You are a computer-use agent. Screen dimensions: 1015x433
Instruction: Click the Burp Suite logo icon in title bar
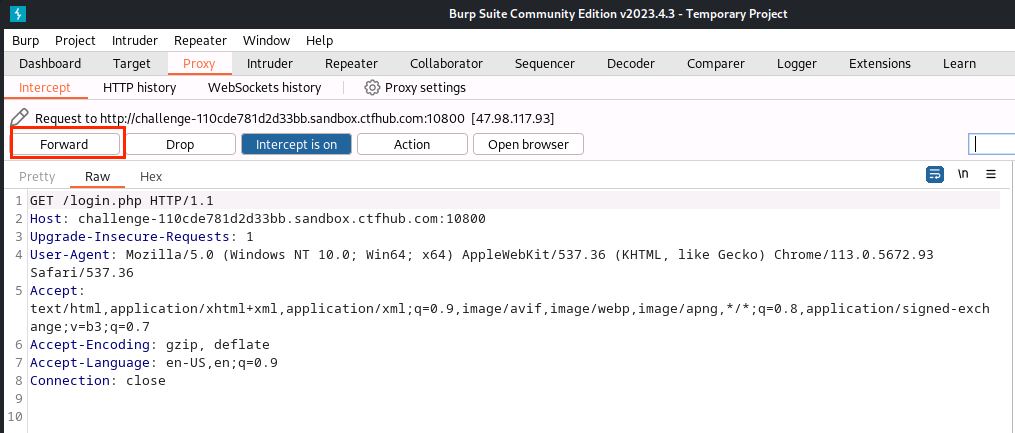[x=18, y=13]
